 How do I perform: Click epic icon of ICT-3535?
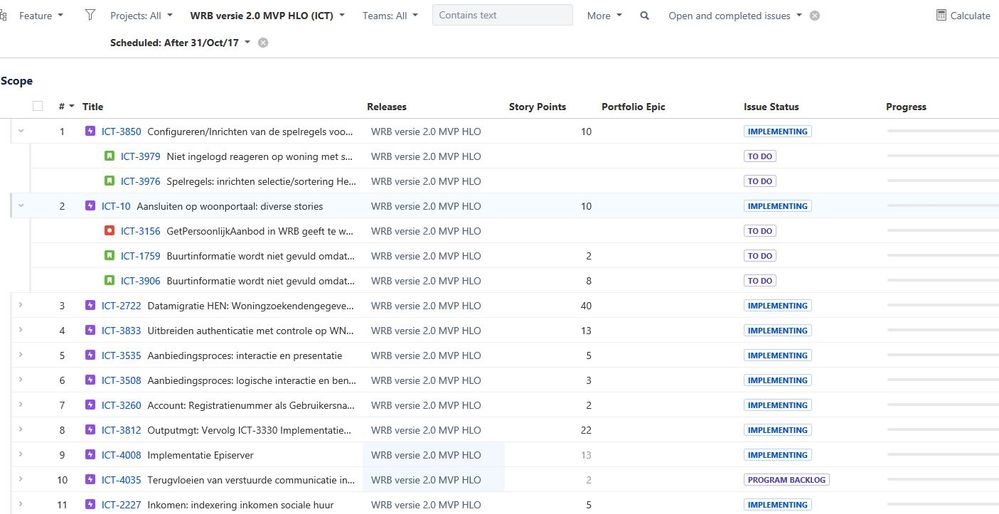(90, 355)
